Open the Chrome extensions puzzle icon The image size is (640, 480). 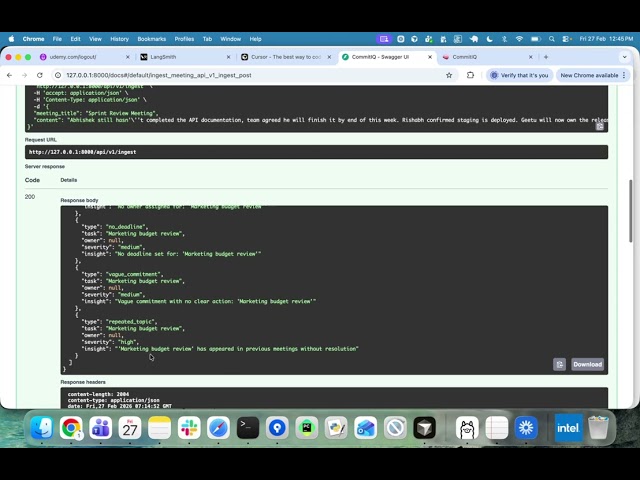[x=470, y=75]
